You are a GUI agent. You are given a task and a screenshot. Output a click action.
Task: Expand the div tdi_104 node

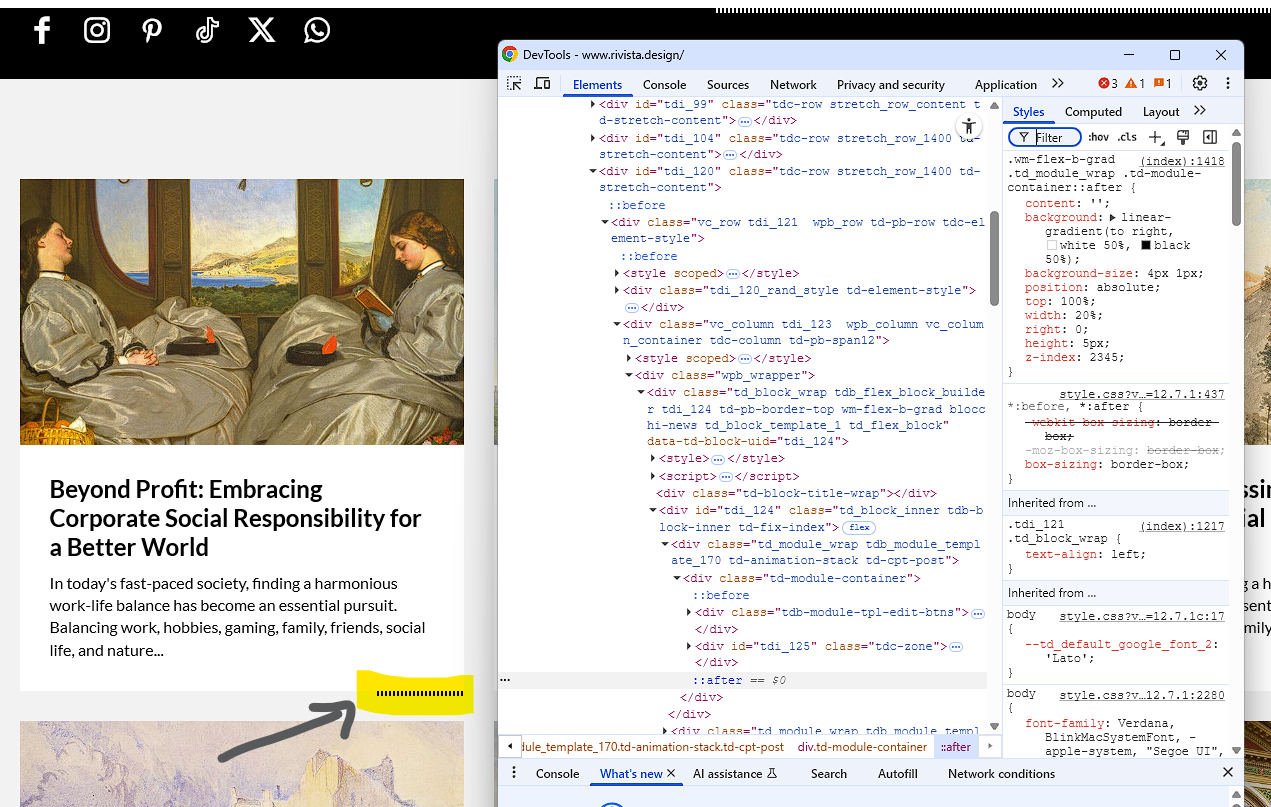592,138
